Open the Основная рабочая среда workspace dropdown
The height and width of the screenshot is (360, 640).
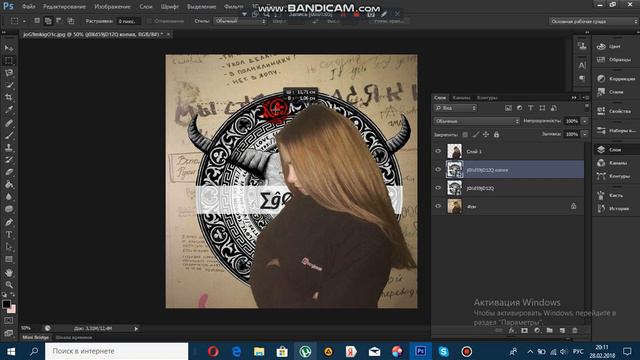(x=594, y=21)
